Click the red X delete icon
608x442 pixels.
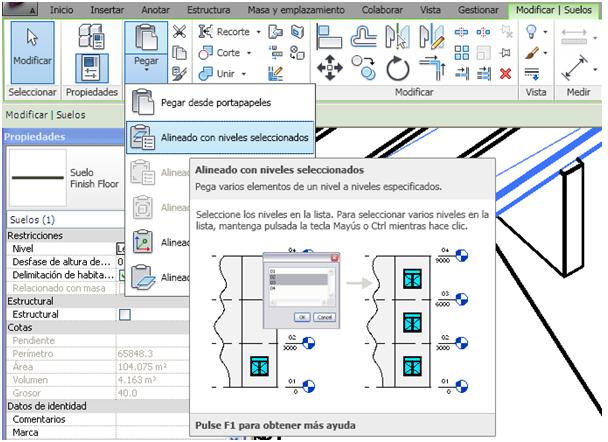click(505, 72)
